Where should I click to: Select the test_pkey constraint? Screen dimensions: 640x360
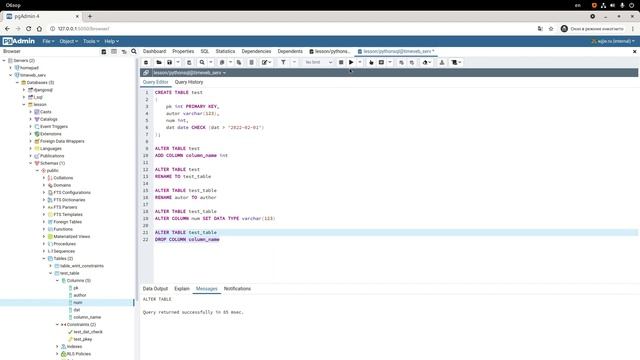(83, 339)
